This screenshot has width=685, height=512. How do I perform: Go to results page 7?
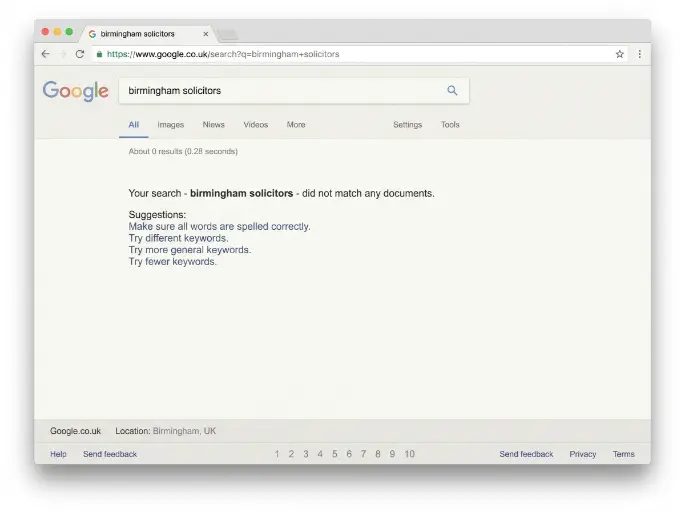click(x=363, y=454)
